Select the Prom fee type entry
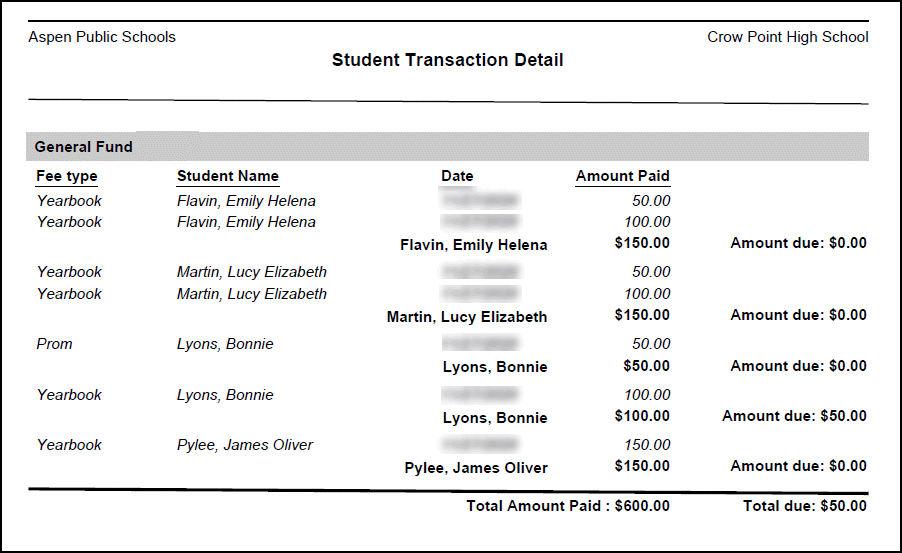 (x=55, y=344)
